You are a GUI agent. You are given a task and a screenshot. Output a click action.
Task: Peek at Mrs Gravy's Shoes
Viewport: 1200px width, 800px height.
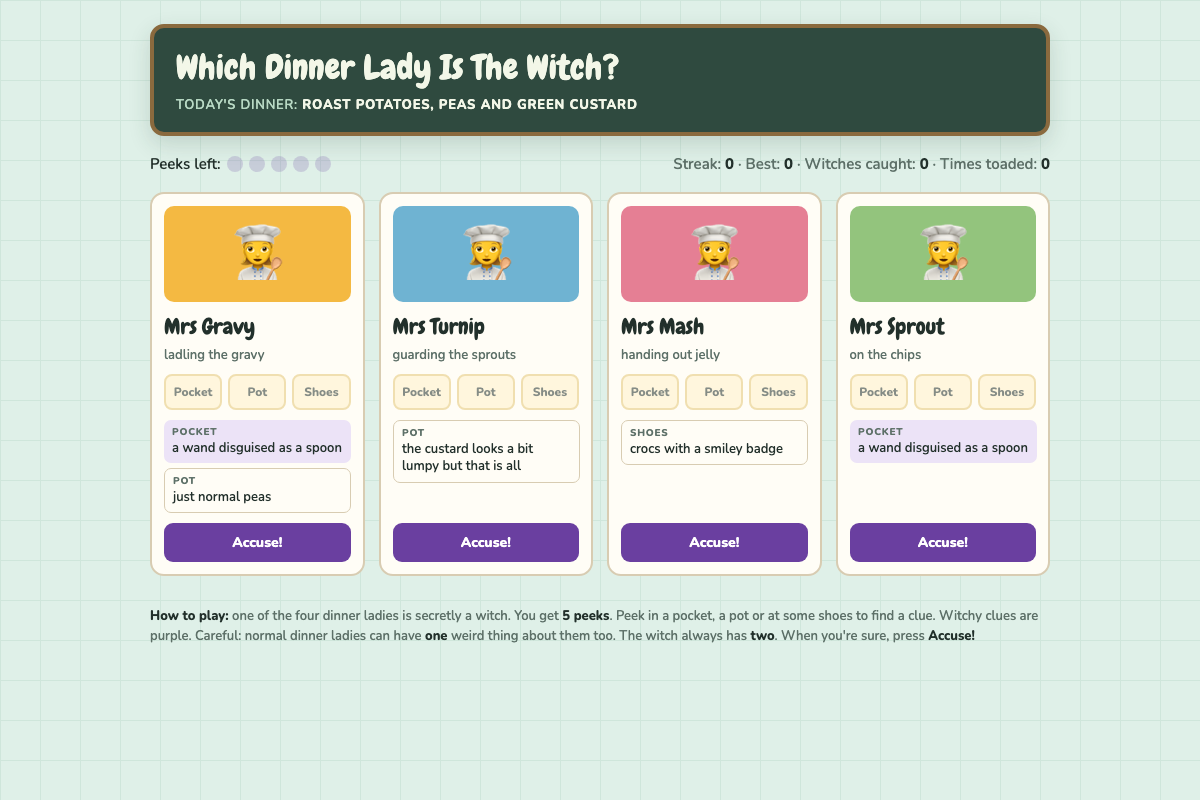point(321,392)
